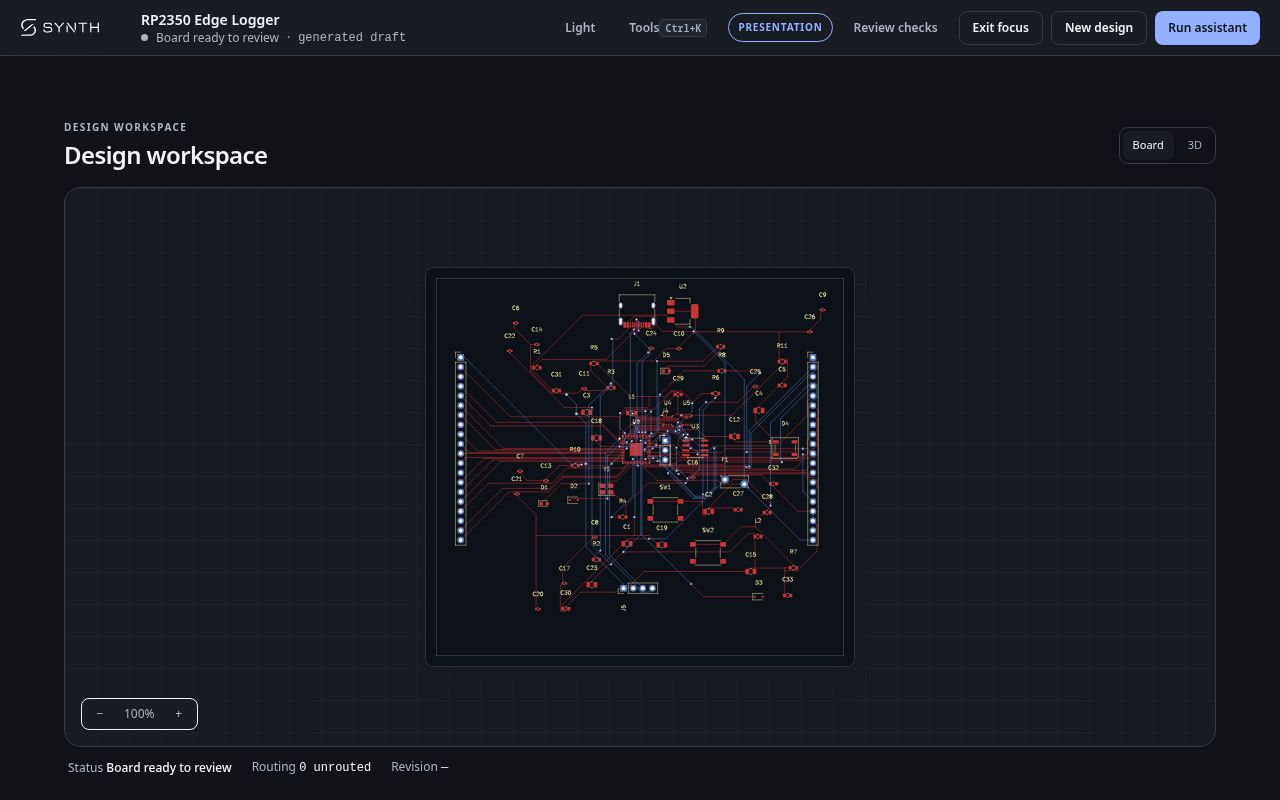Viewport: 1280px width, 800px height.
Task: Select the left edge pin header
Action: pos(461,448)
